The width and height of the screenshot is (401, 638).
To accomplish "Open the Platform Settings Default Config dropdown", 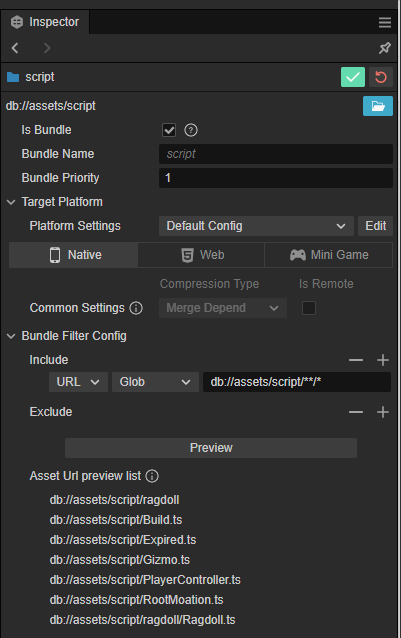I will [256, 226].
